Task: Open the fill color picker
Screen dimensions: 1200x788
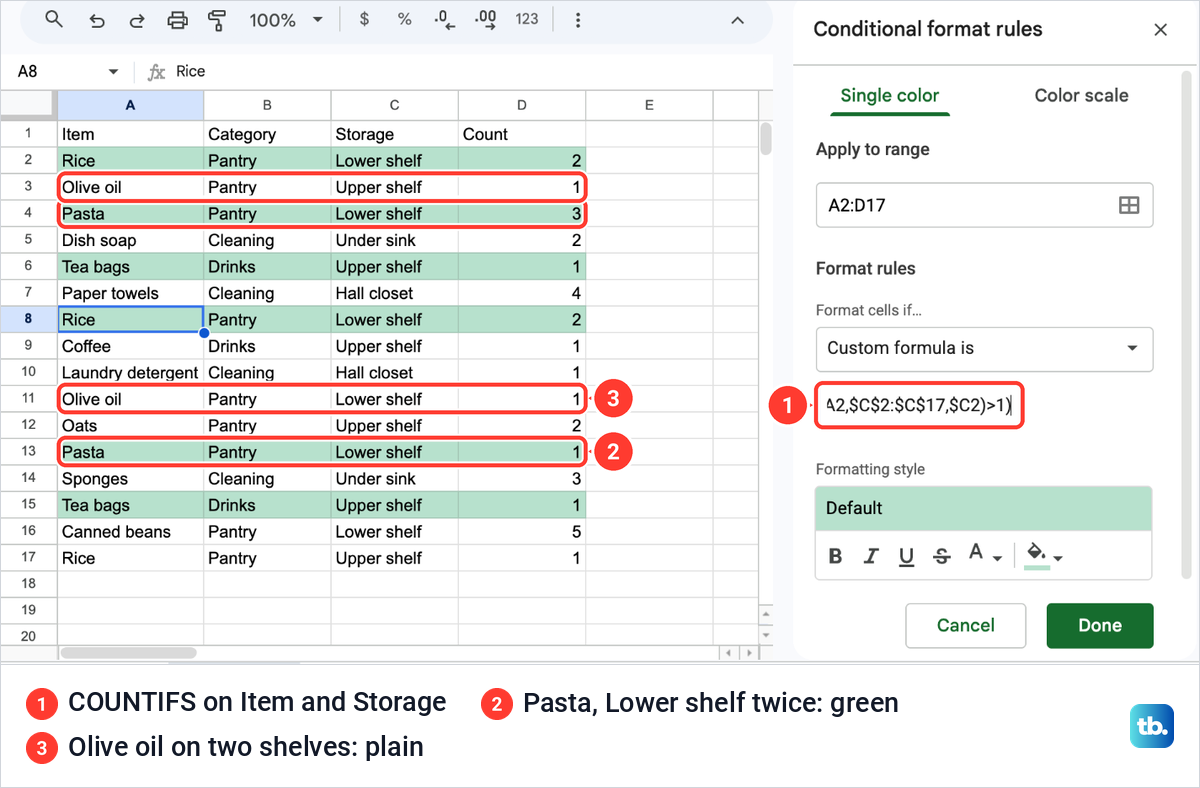Action: 1044,556
